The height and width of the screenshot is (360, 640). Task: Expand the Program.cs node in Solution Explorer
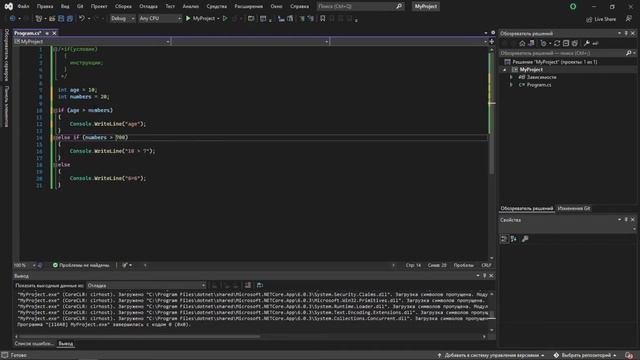point(511,85)
